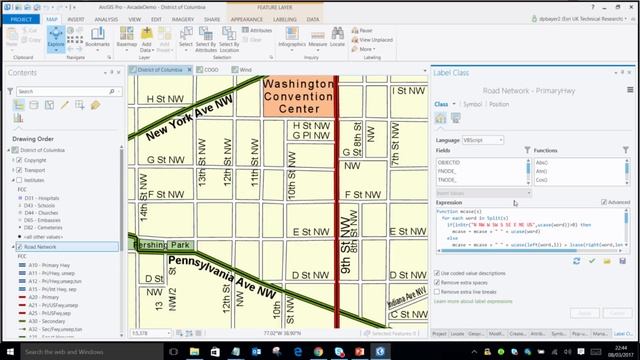Collapse the Road Network layer

point(13,247)
